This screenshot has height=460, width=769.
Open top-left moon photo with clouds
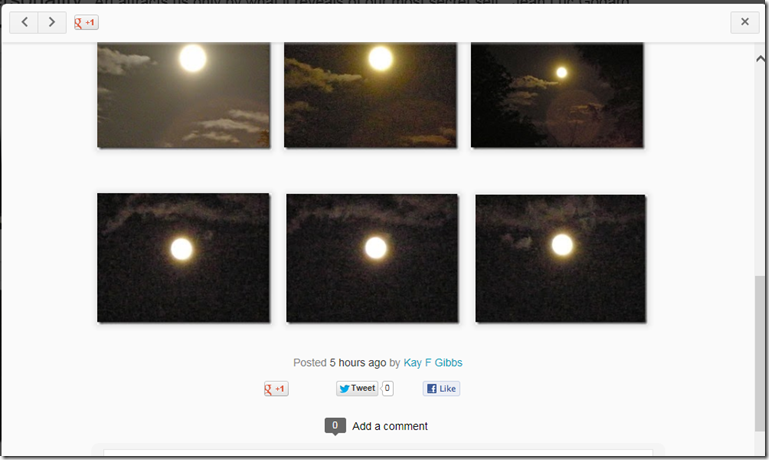pyautogui.click(x=184, y=95)
